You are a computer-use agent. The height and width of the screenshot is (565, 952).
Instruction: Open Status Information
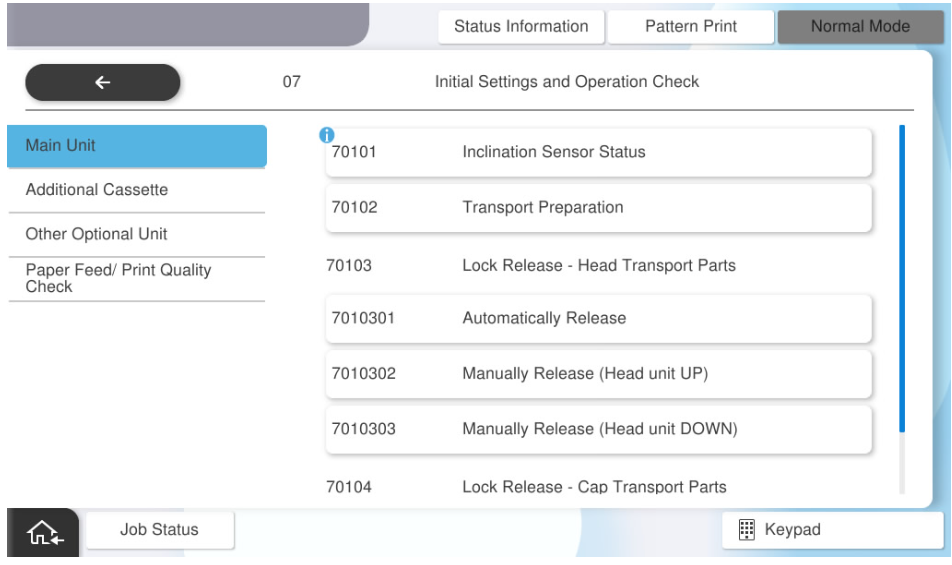point(521,27)
